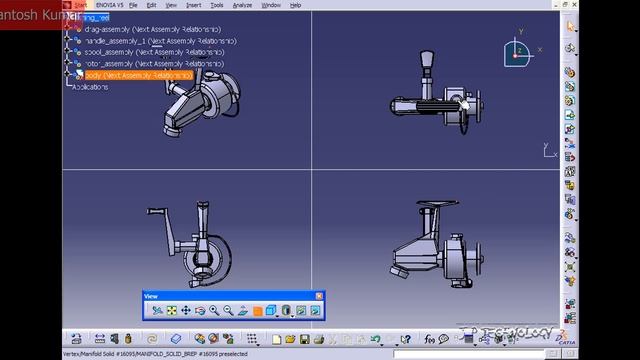Select the highlighted body tree item
The height and width of the screenshot is (360, 640).
[138, 75]
